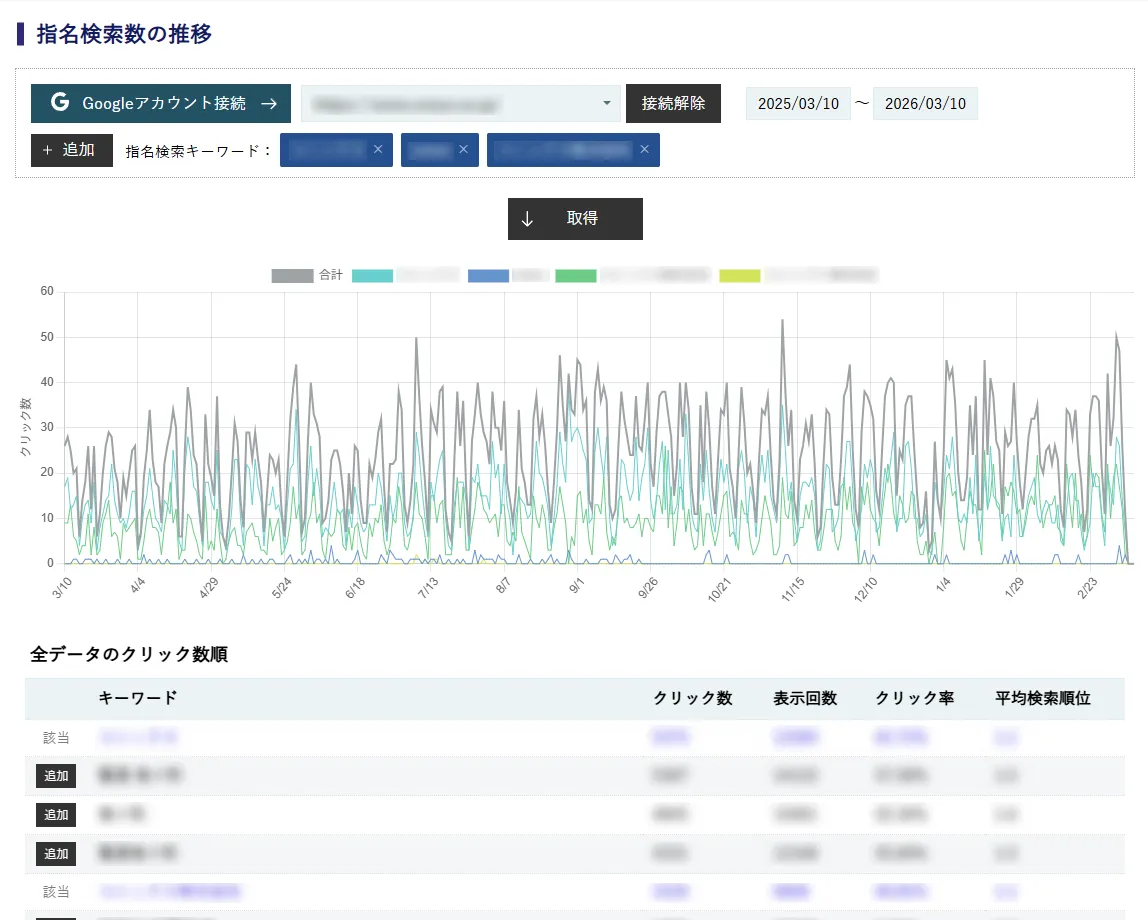Click the start date field showing 2025/03/10
This screenshot has height=920, width=1148.
[797, 103]
